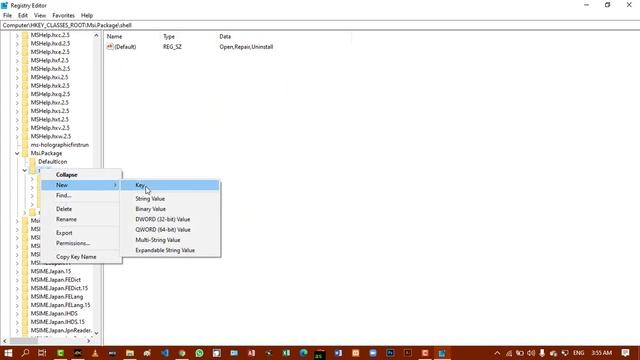
Task: Expand the MSHelp.hxs.2.5 key
Action: pos(17,111)
